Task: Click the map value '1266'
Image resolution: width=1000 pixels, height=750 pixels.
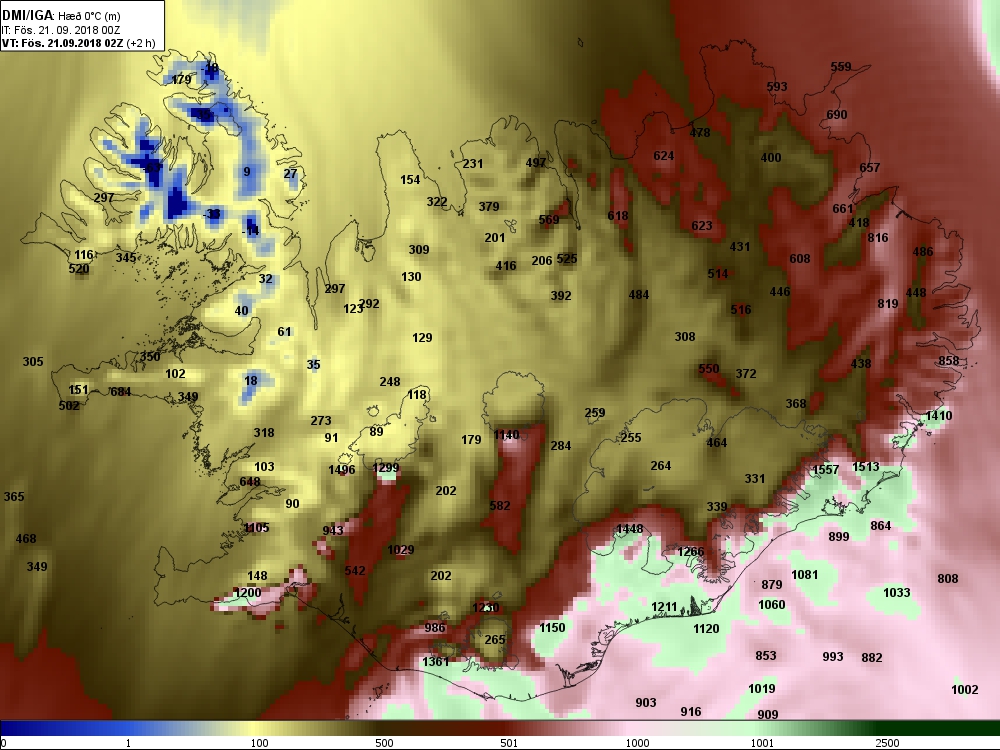Action: [x=691, y=552]
